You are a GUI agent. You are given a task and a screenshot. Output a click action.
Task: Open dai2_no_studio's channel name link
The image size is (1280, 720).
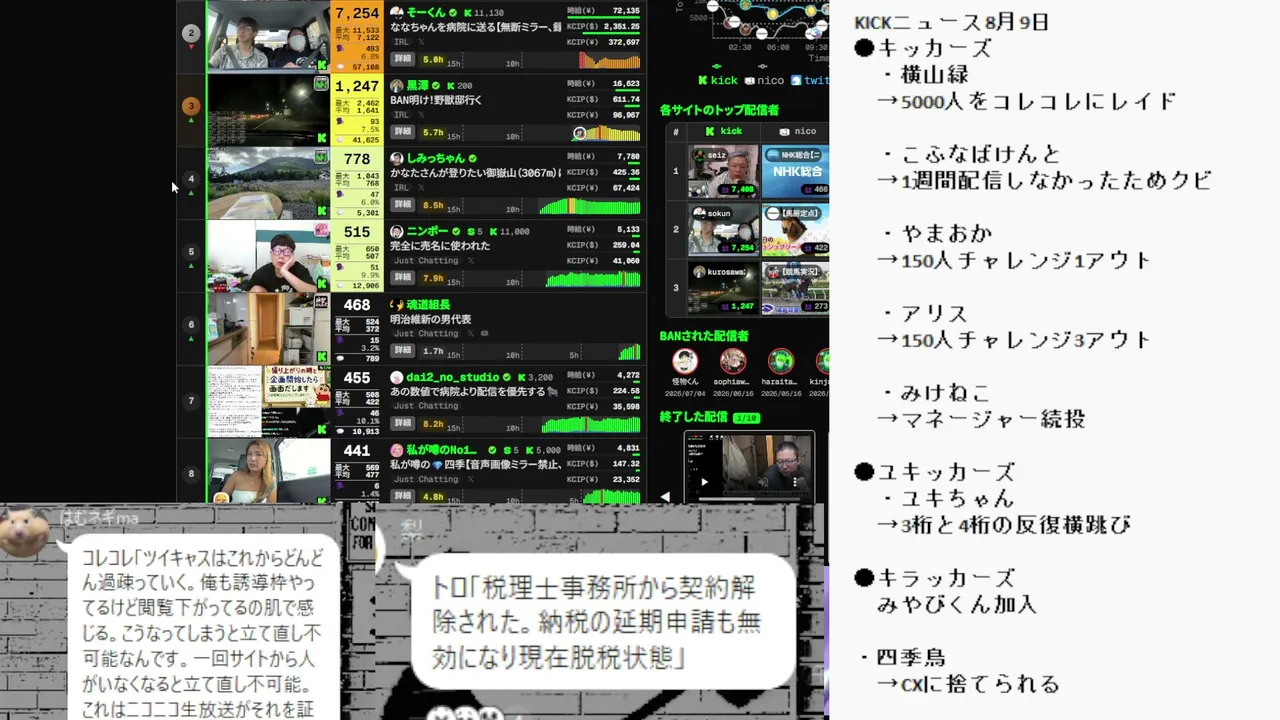point(452,377)
